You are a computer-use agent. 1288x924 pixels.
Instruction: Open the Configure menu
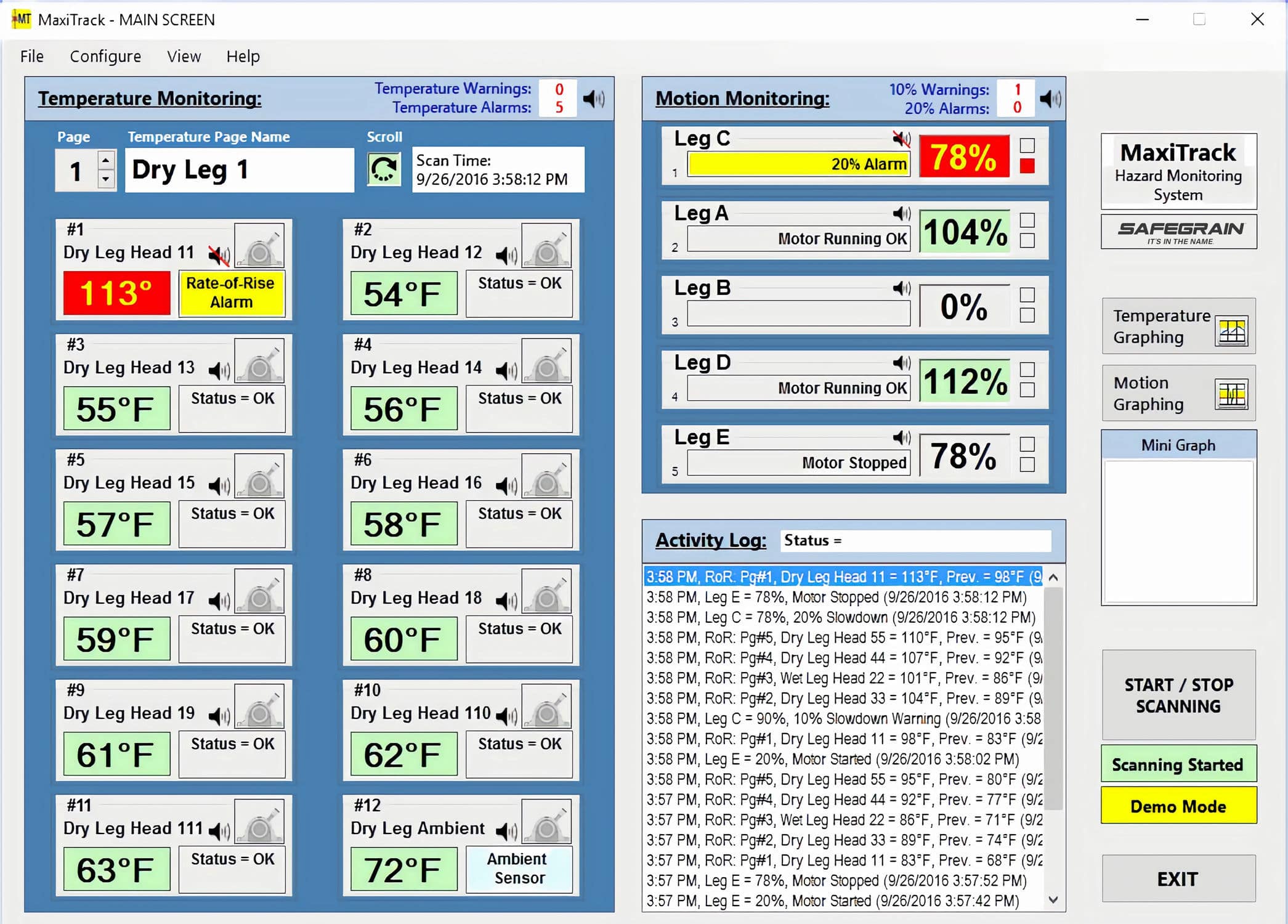[105, 56]
